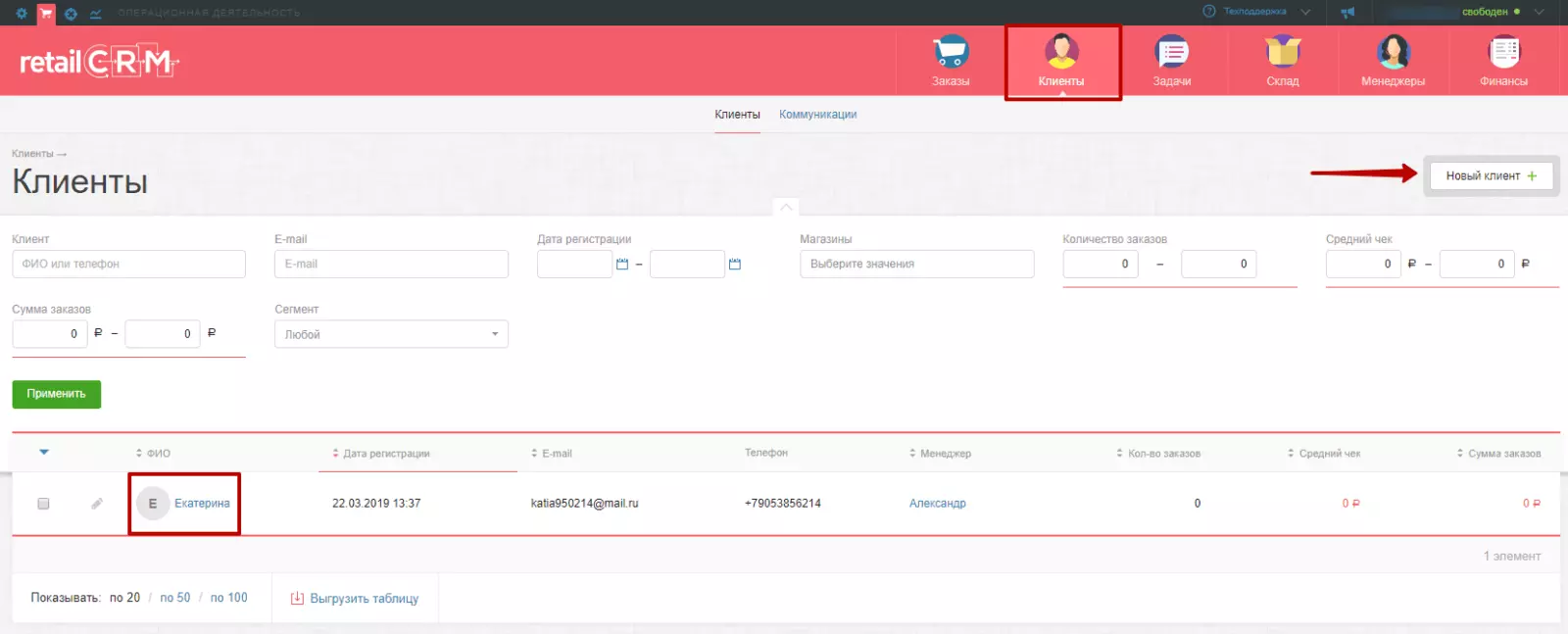1568x634 pixels.
Task: Show 50 items per page
Action: 175,598
